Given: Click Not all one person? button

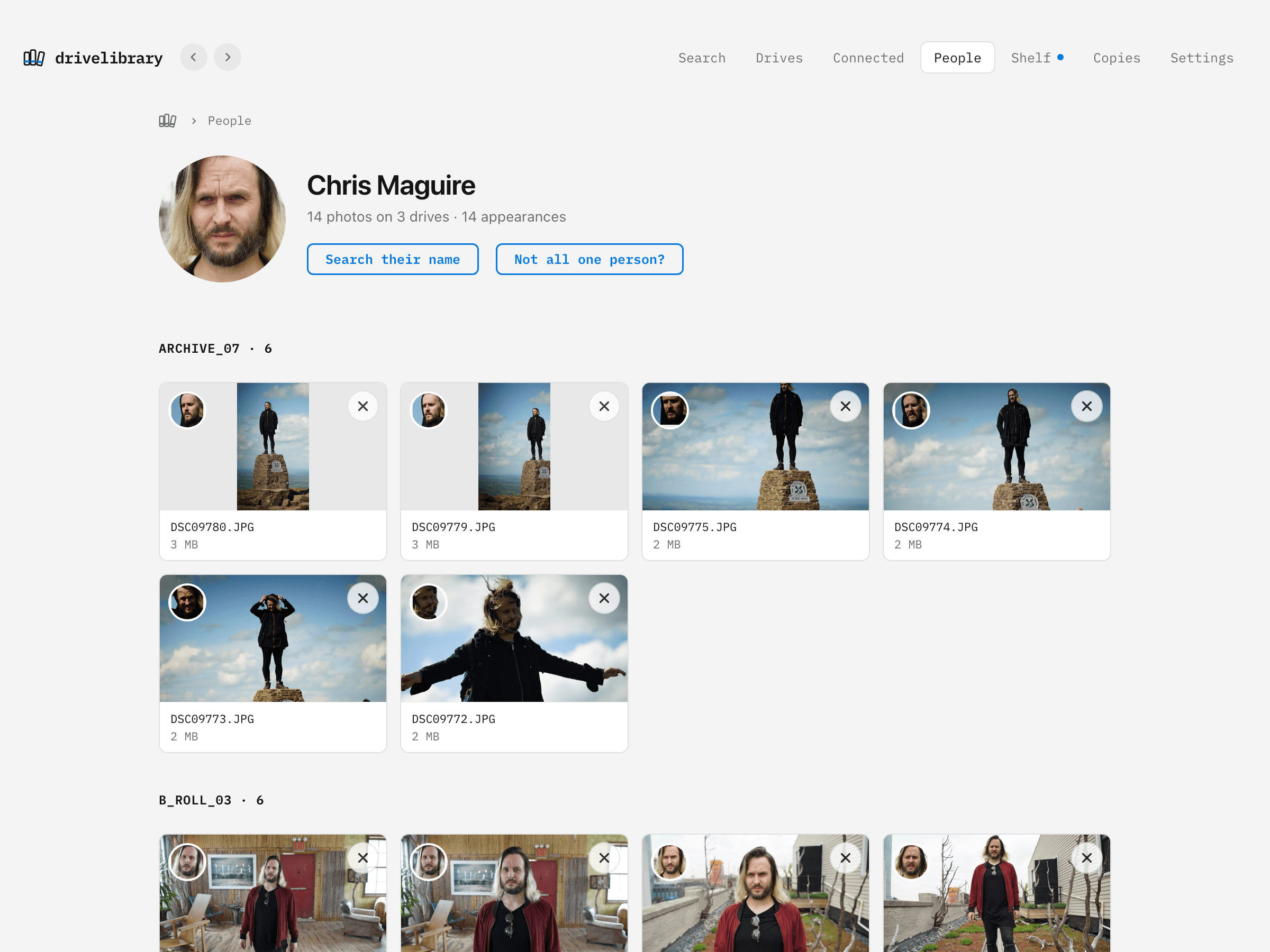Looking at the screenshot, I should 589,259.
